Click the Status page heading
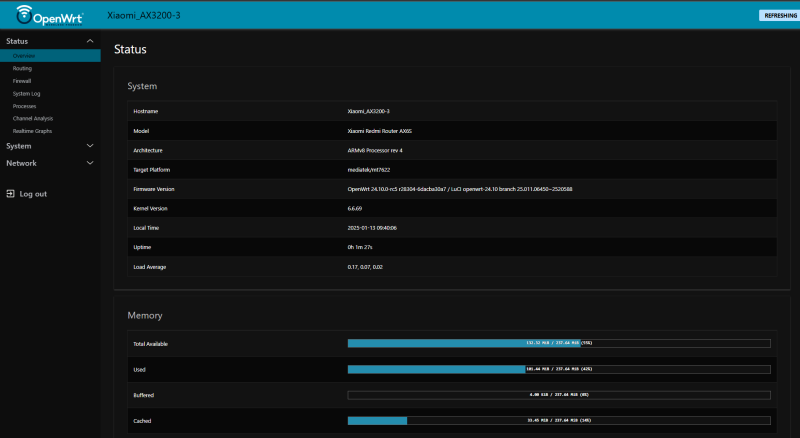 coord(130,50)
